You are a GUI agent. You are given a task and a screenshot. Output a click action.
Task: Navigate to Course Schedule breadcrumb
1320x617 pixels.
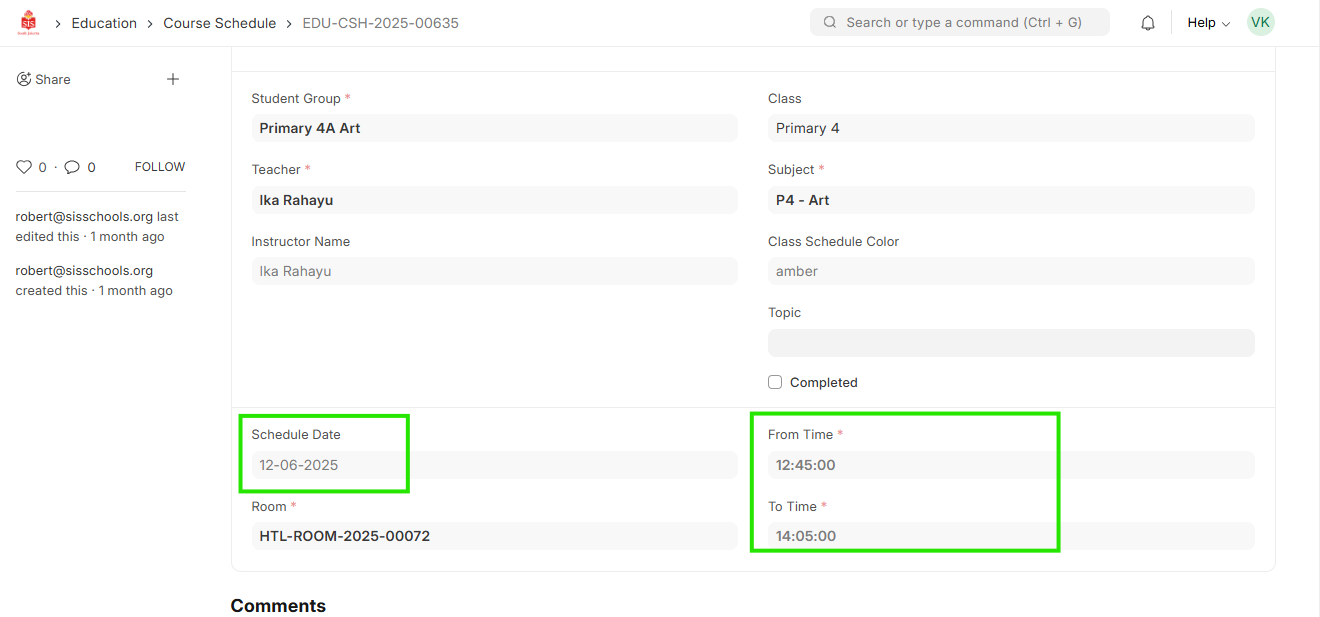[x=219, y=23]
